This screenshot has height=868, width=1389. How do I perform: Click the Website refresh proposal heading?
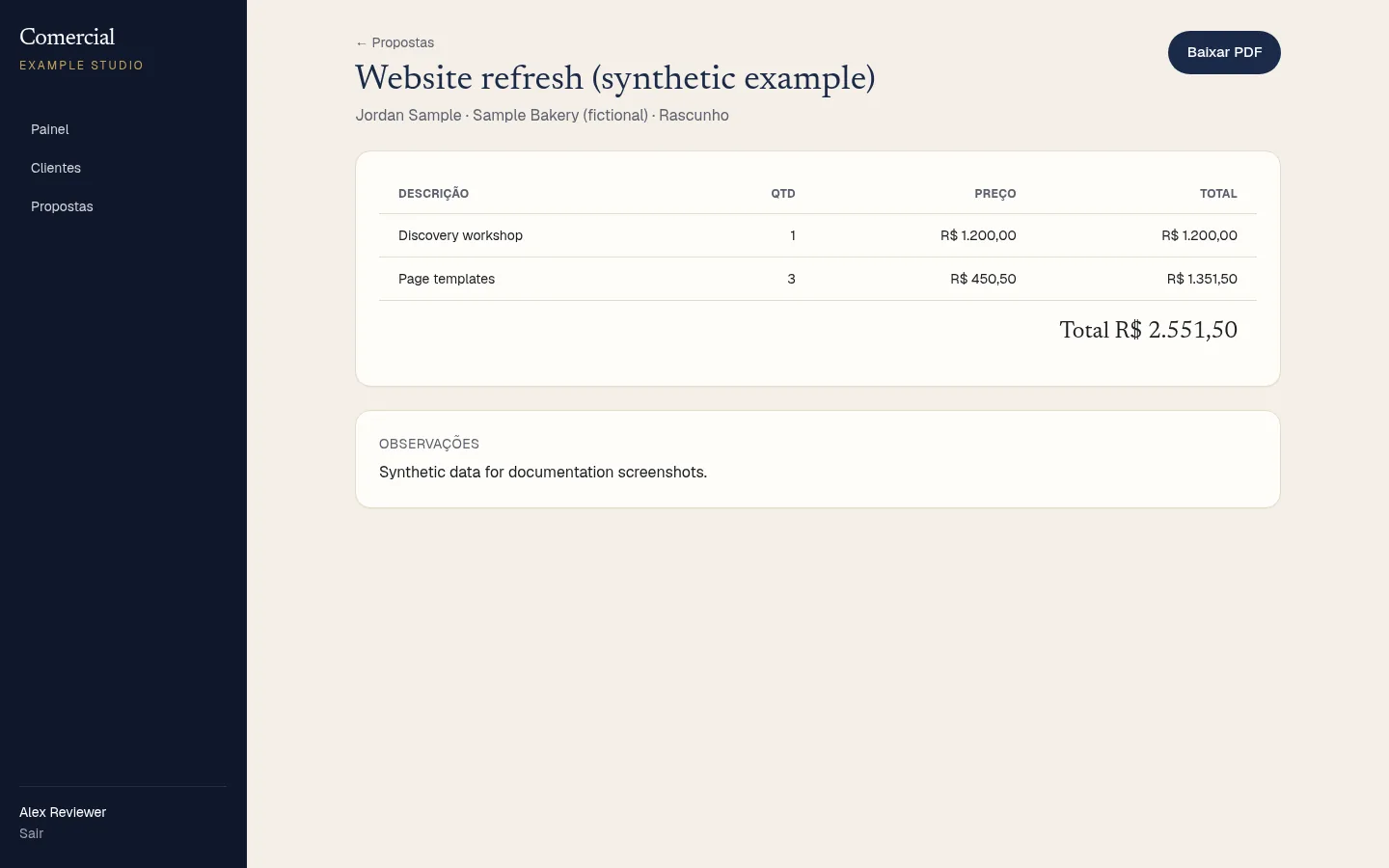615,78
